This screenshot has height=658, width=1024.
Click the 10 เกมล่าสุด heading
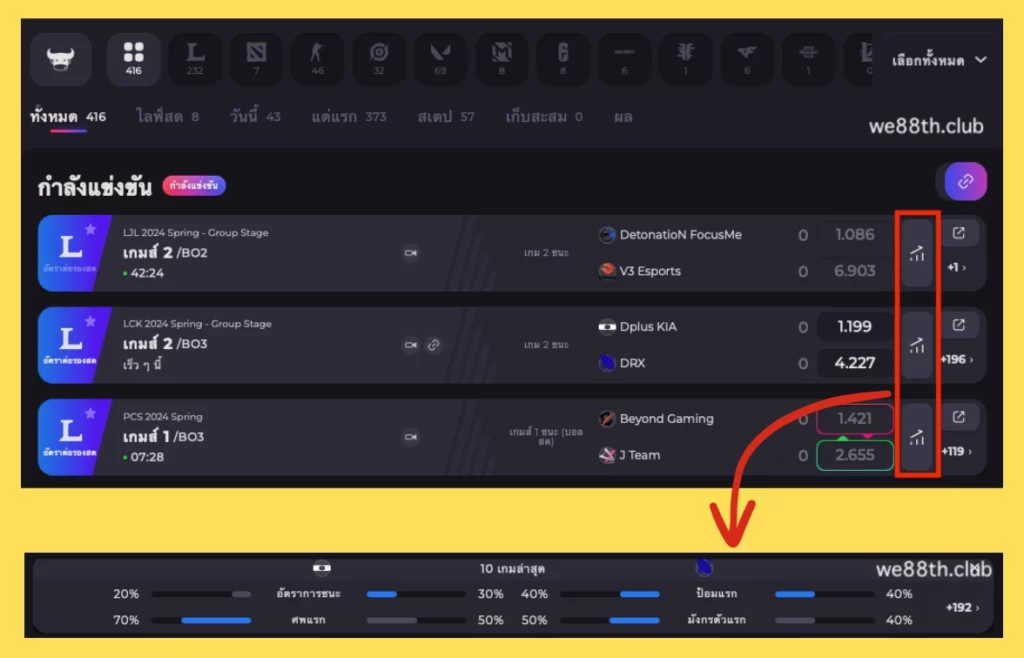click(x=512, y=569)
